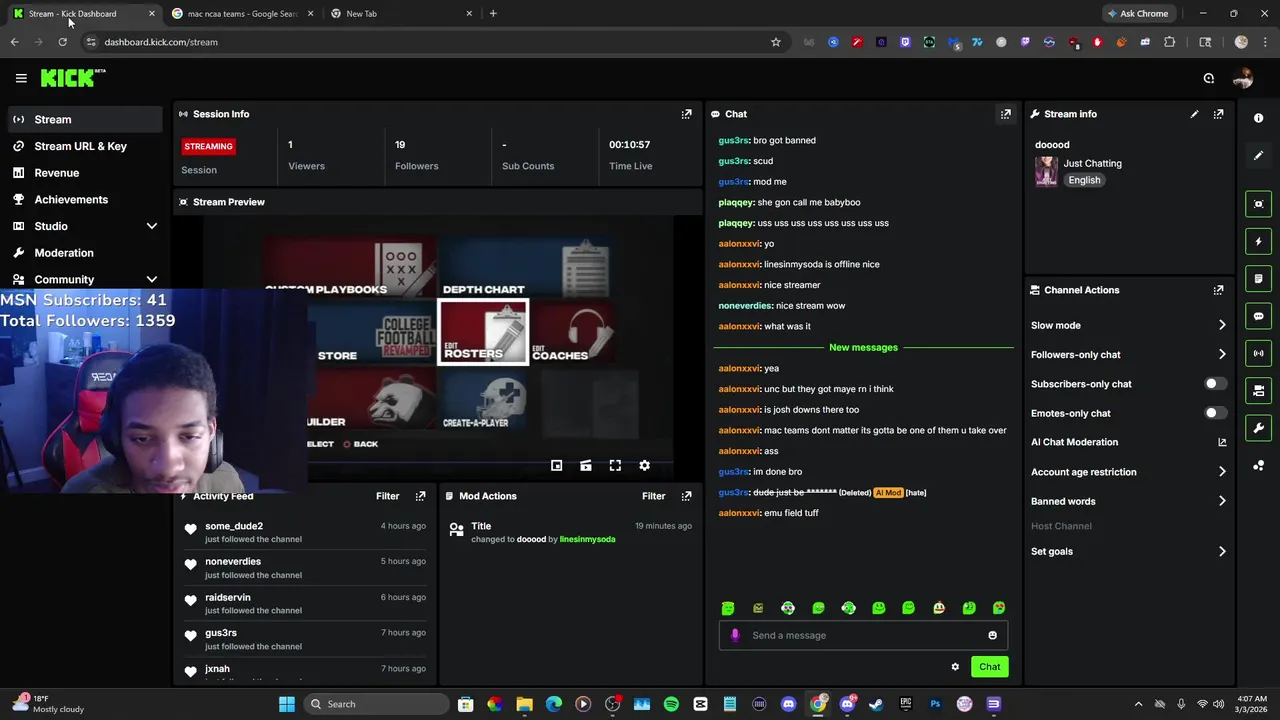Open emoji picker in message box
The image size is (1280, 720).
click(992, 635)
